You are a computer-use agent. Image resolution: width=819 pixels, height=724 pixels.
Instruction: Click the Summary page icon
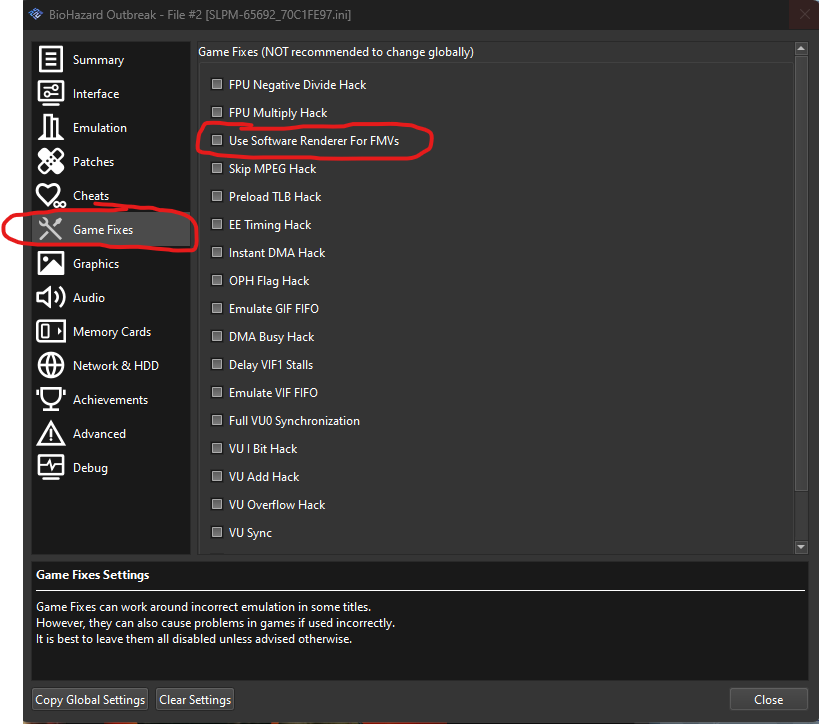[x=51, y=59]
